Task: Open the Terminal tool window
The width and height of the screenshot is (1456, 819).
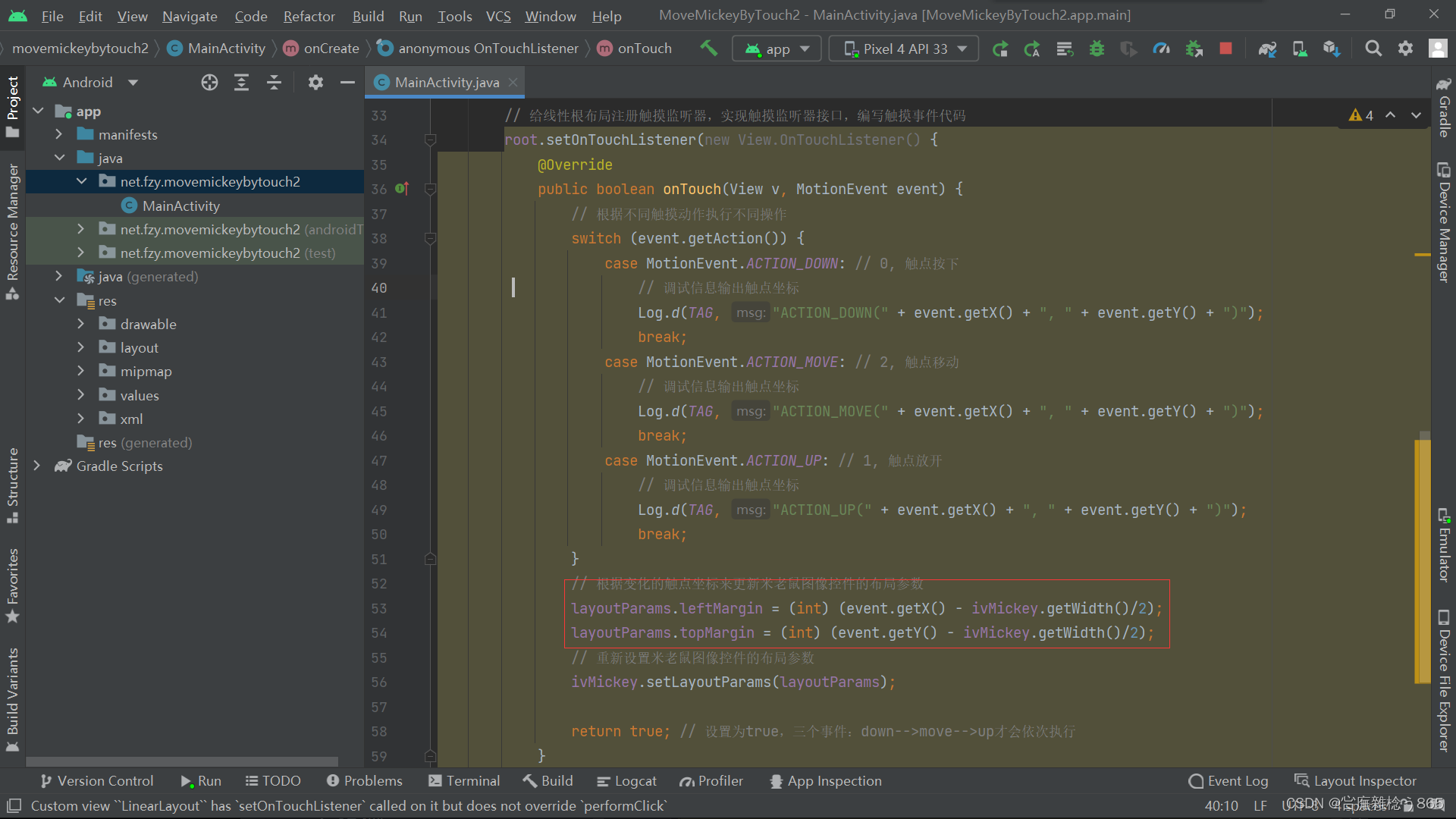Action: click(x=464, y=781)
